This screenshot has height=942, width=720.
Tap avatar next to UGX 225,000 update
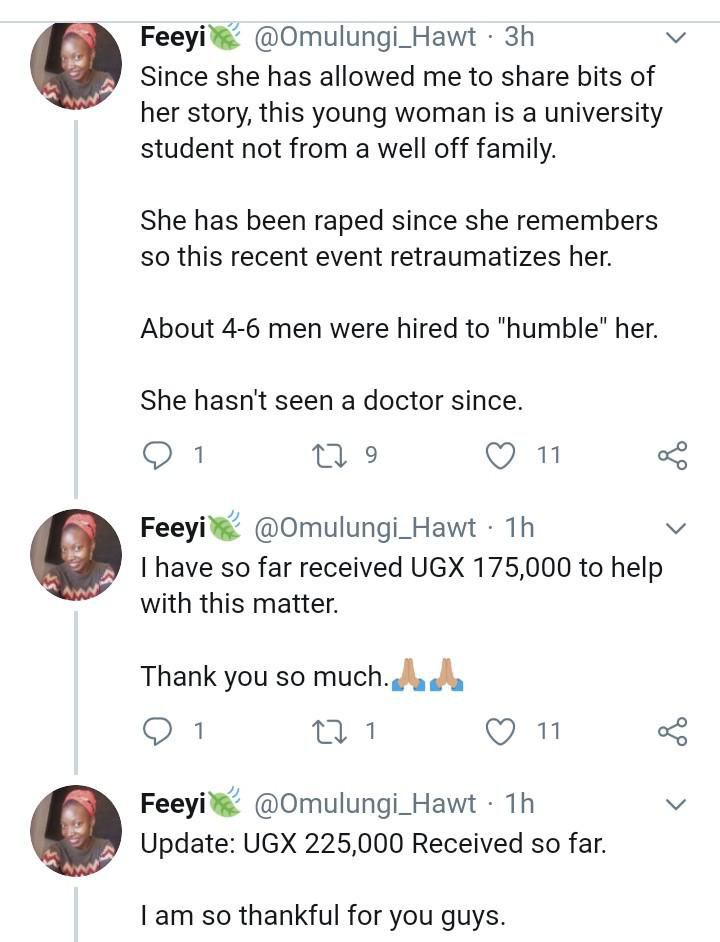pyautogui.click(x=76, y=830)
